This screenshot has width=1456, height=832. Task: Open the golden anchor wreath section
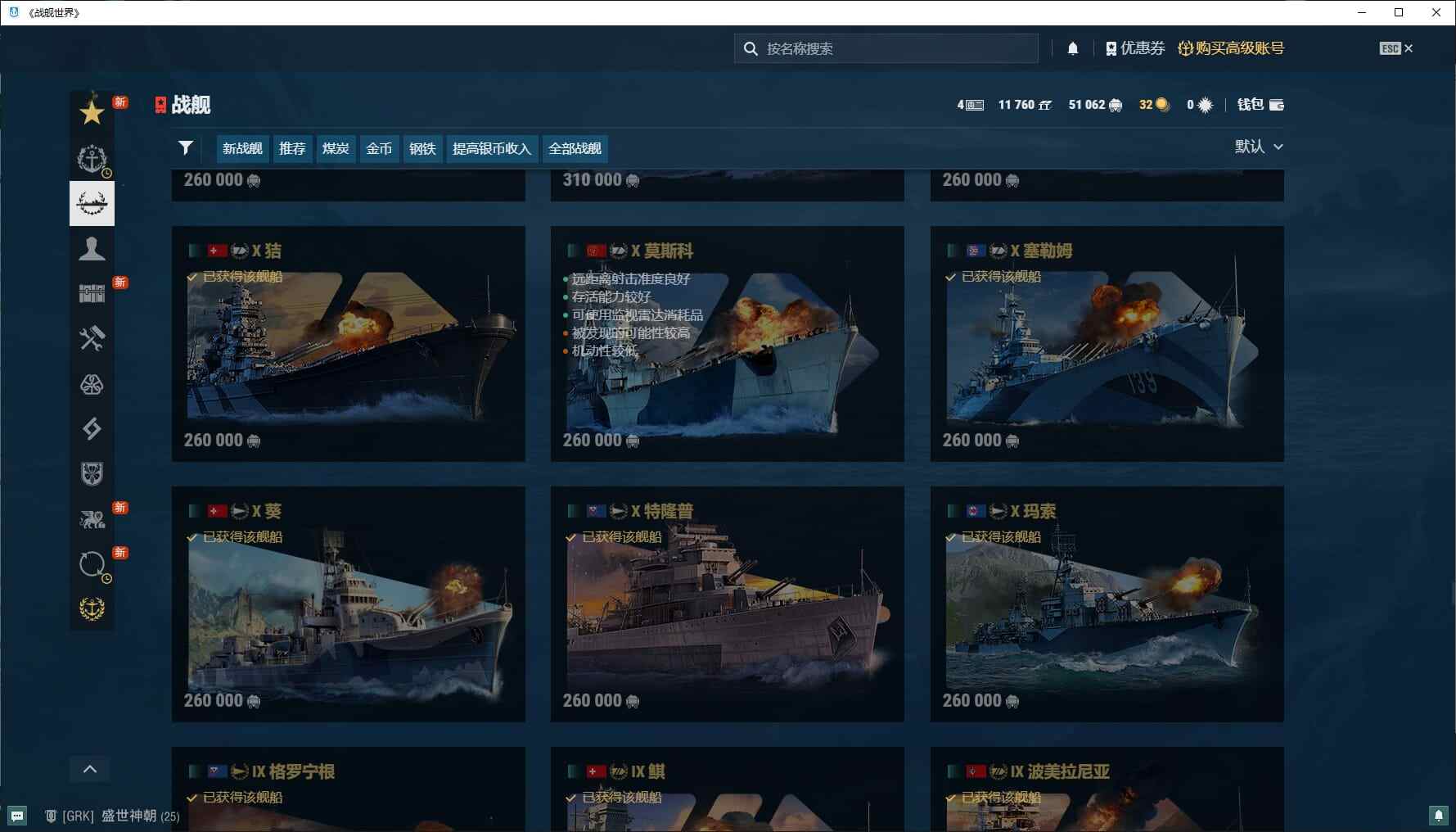point(92,608)
